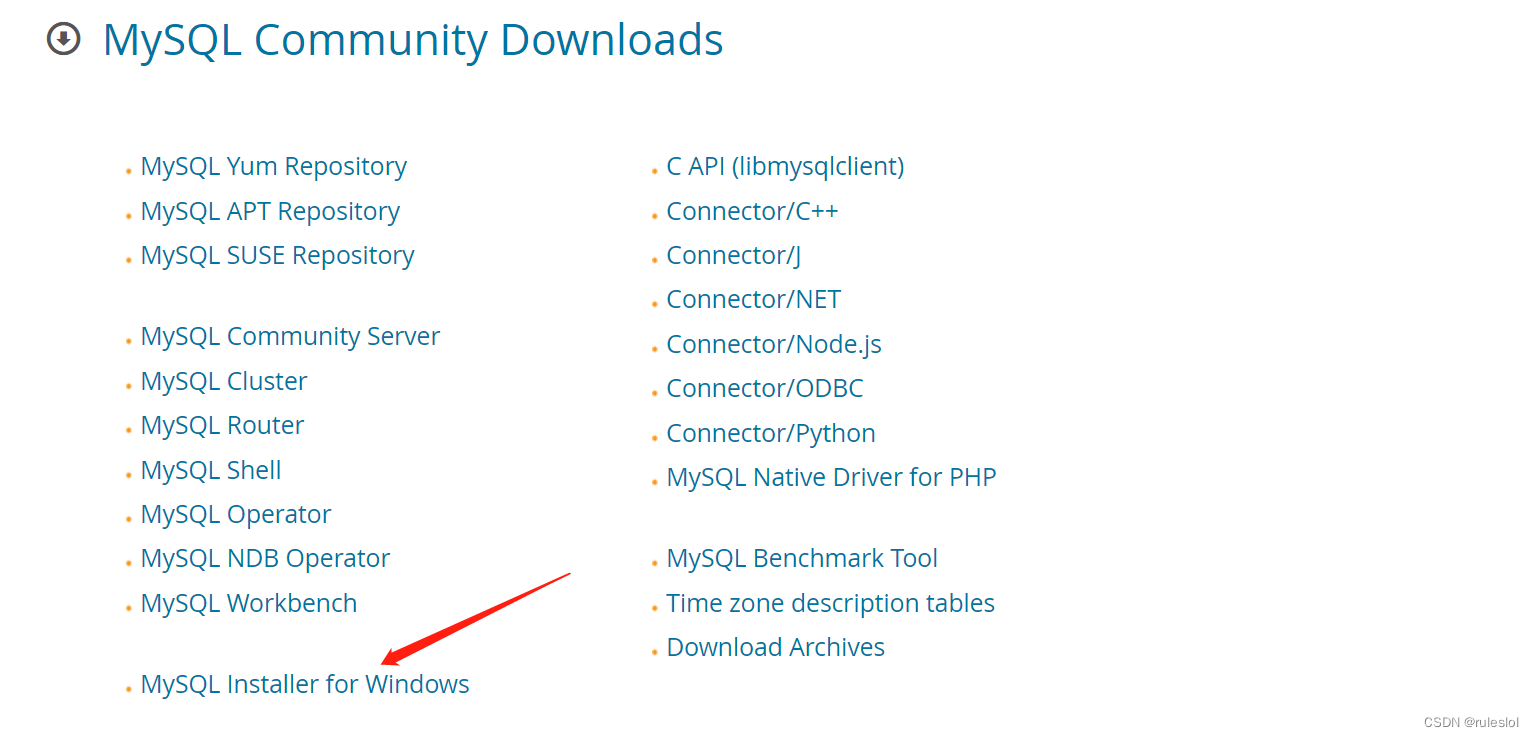Open MySQL Native Driver for PHP
1534x737 pixels.
click(x=831, y=477)
